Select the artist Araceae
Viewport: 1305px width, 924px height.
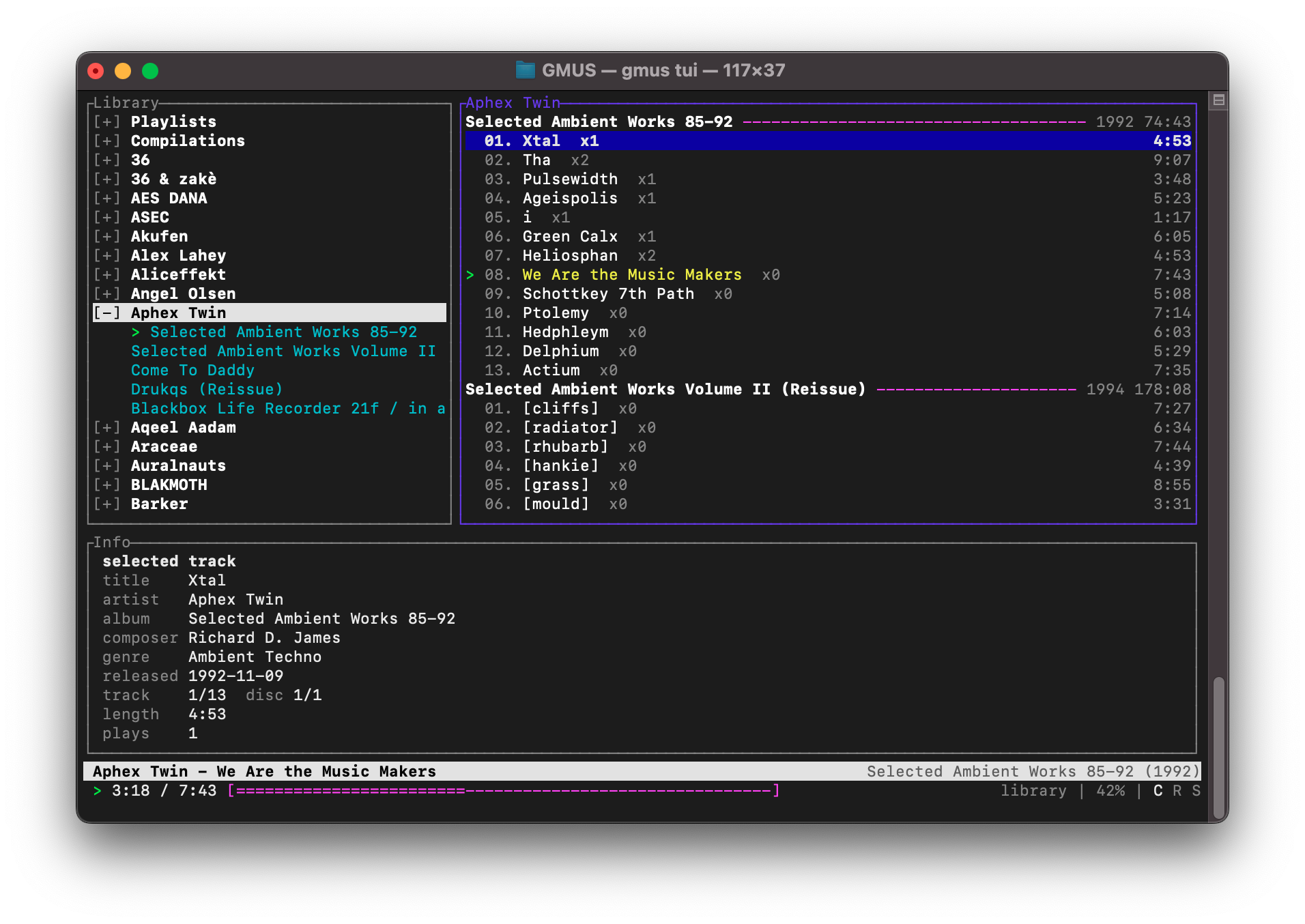coord(164,447)
